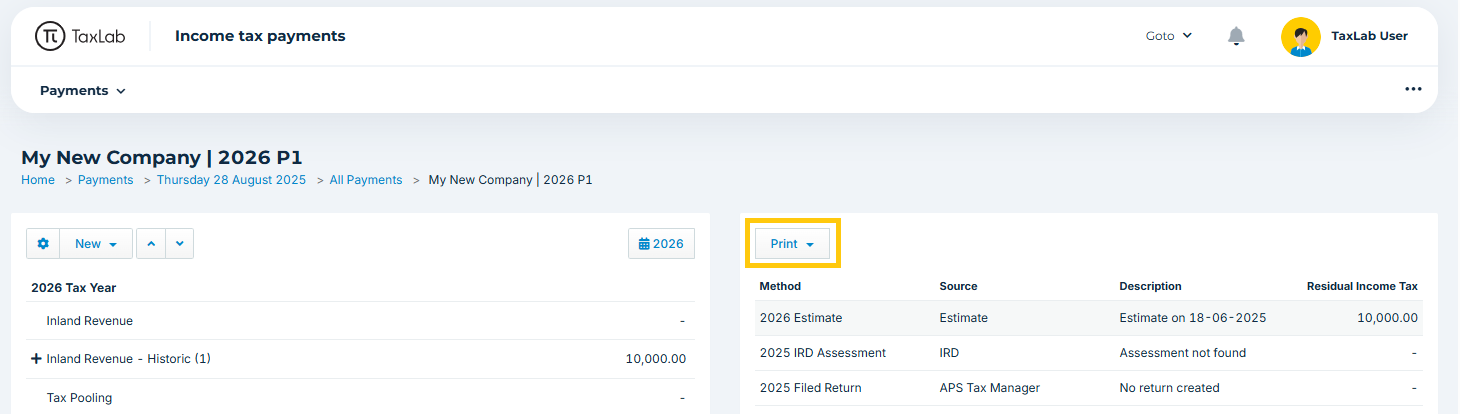Open the notifications bell
Screen dimensions: 1460x414
[x=1236, y=36]
